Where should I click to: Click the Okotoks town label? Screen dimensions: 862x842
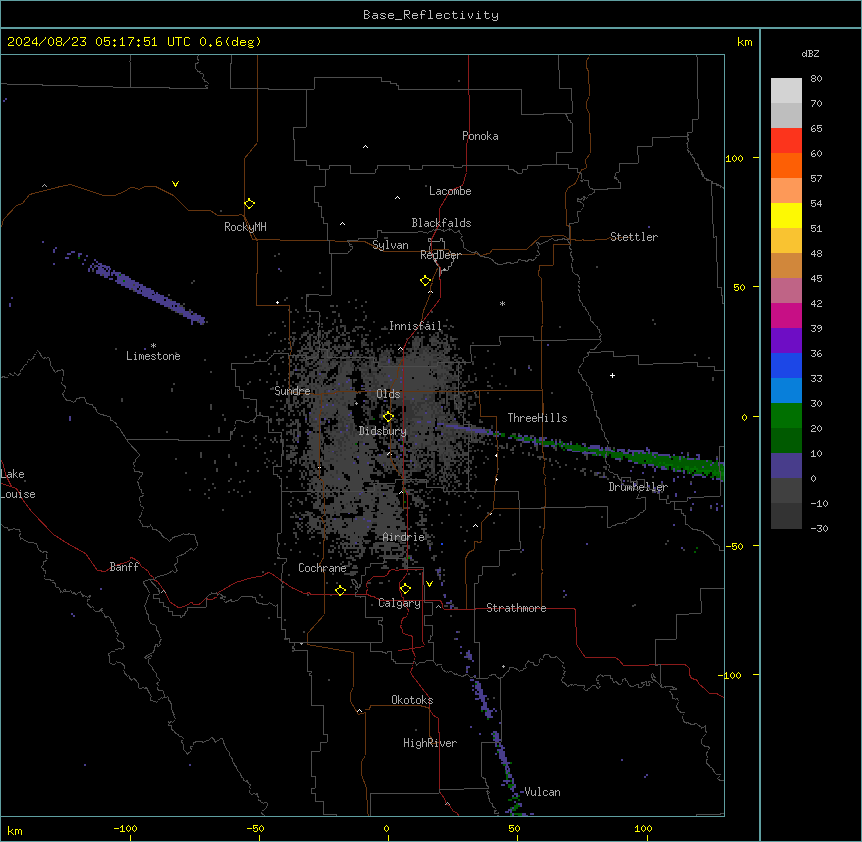412,700
